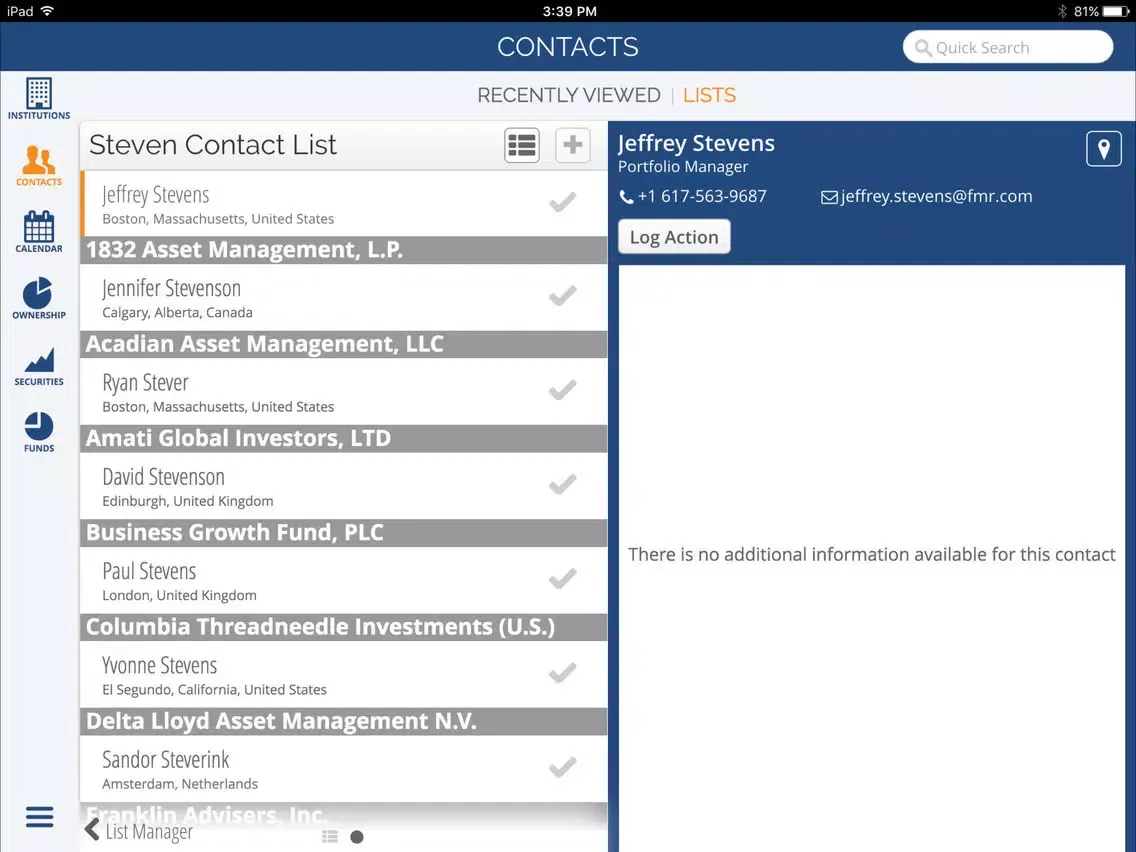Click Columbia Threadneedle Investments (U.S.) header
The image size is (1136, 852).
click(x=344, y=627)
